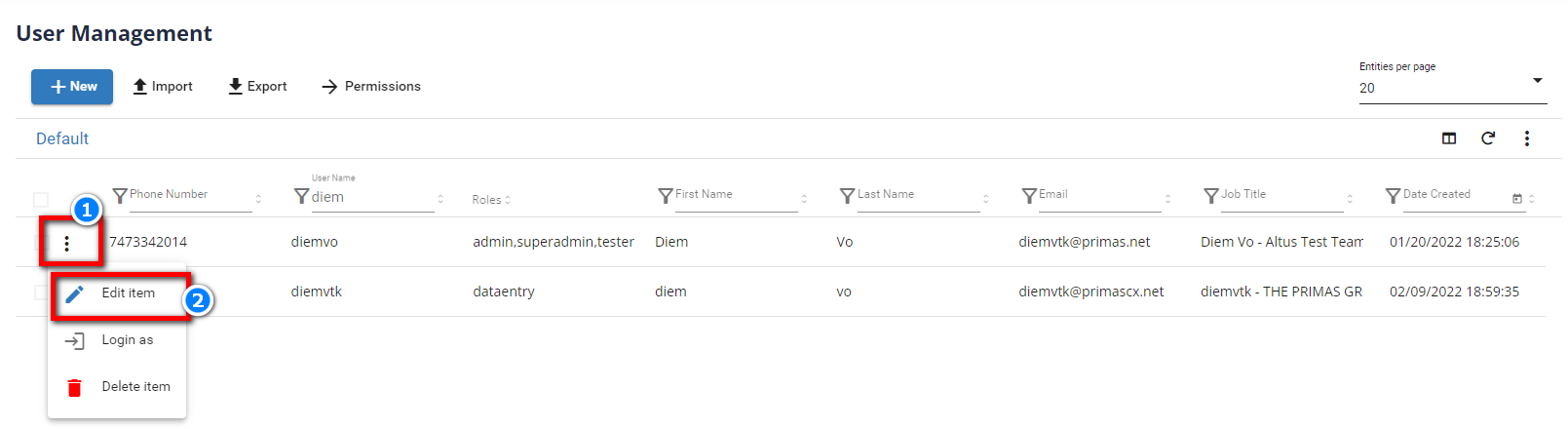
Task: Open the column layout icon
Action: [1449, 138]
